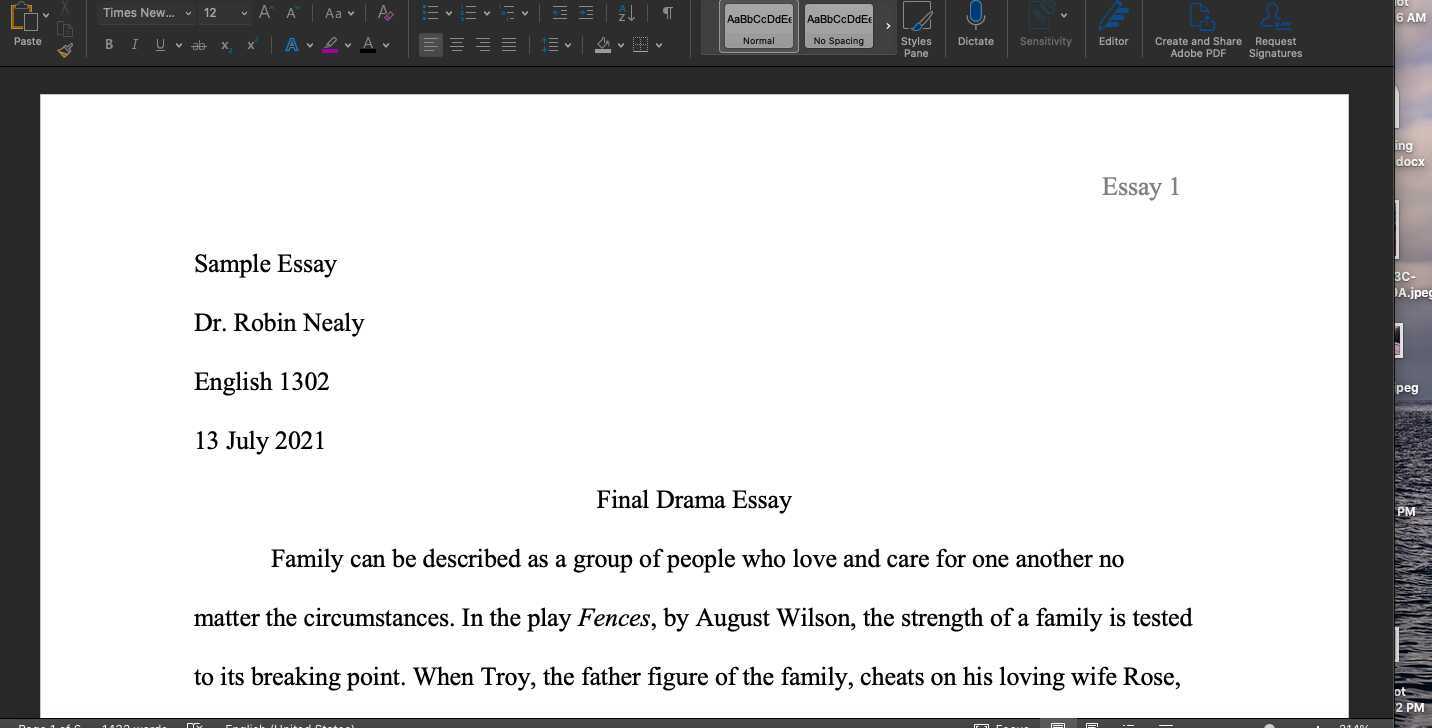The width and height of the screenshot is (1432, 728).
Task: Show paragraph marks
Action: click(x=666, y=13)
